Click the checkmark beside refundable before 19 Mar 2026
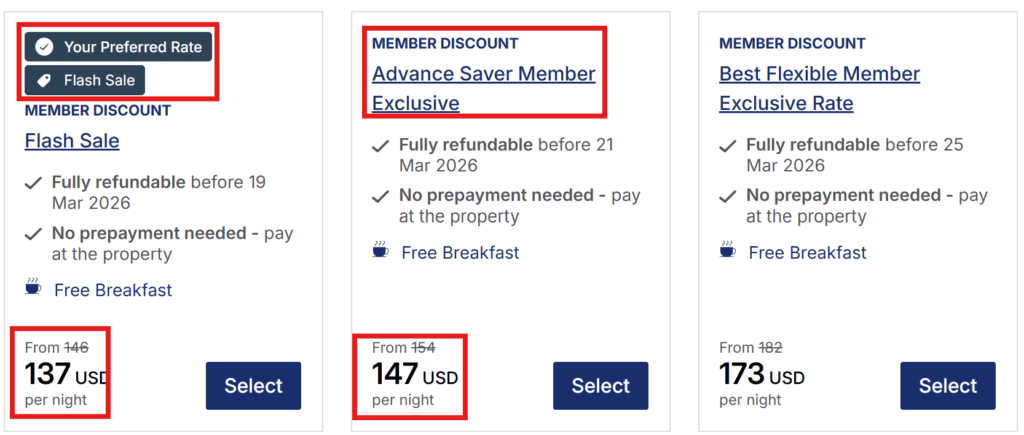 click(x=34, y=183)
